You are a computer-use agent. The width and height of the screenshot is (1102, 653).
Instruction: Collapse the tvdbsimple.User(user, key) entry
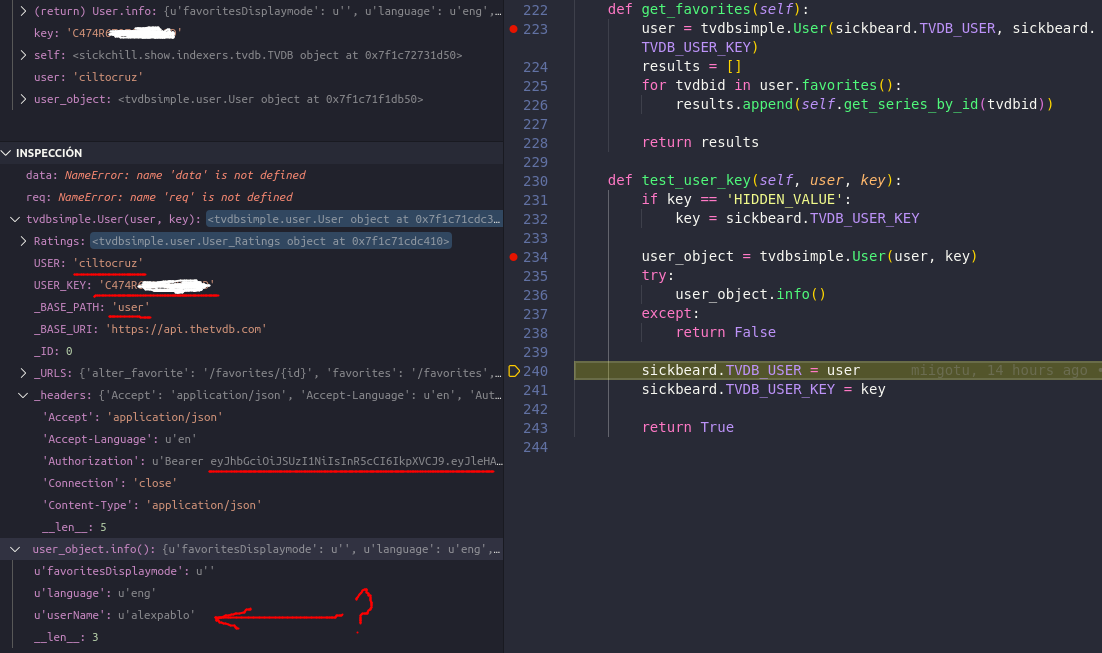point(15,219)
